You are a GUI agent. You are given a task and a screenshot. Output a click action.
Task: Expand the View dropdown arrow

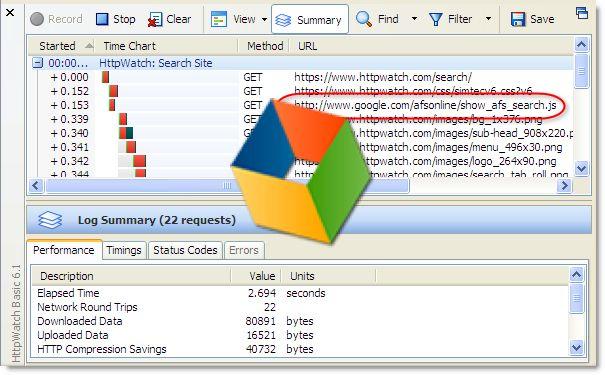point(264,19)
